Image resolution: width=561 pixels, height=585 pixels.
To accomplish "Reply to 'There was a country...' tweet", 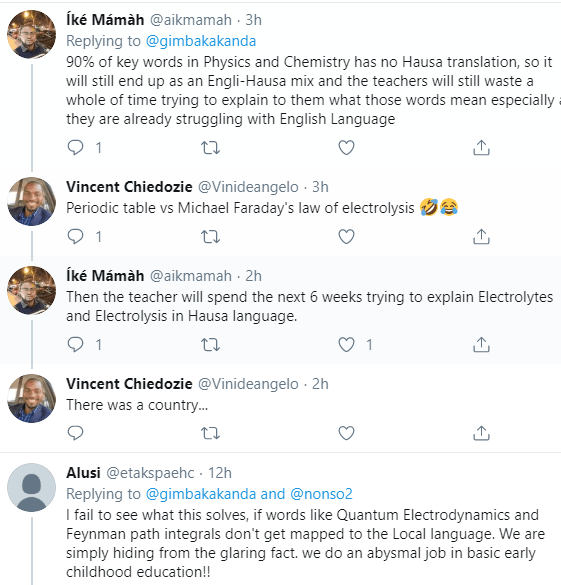I will pos(75,433).
